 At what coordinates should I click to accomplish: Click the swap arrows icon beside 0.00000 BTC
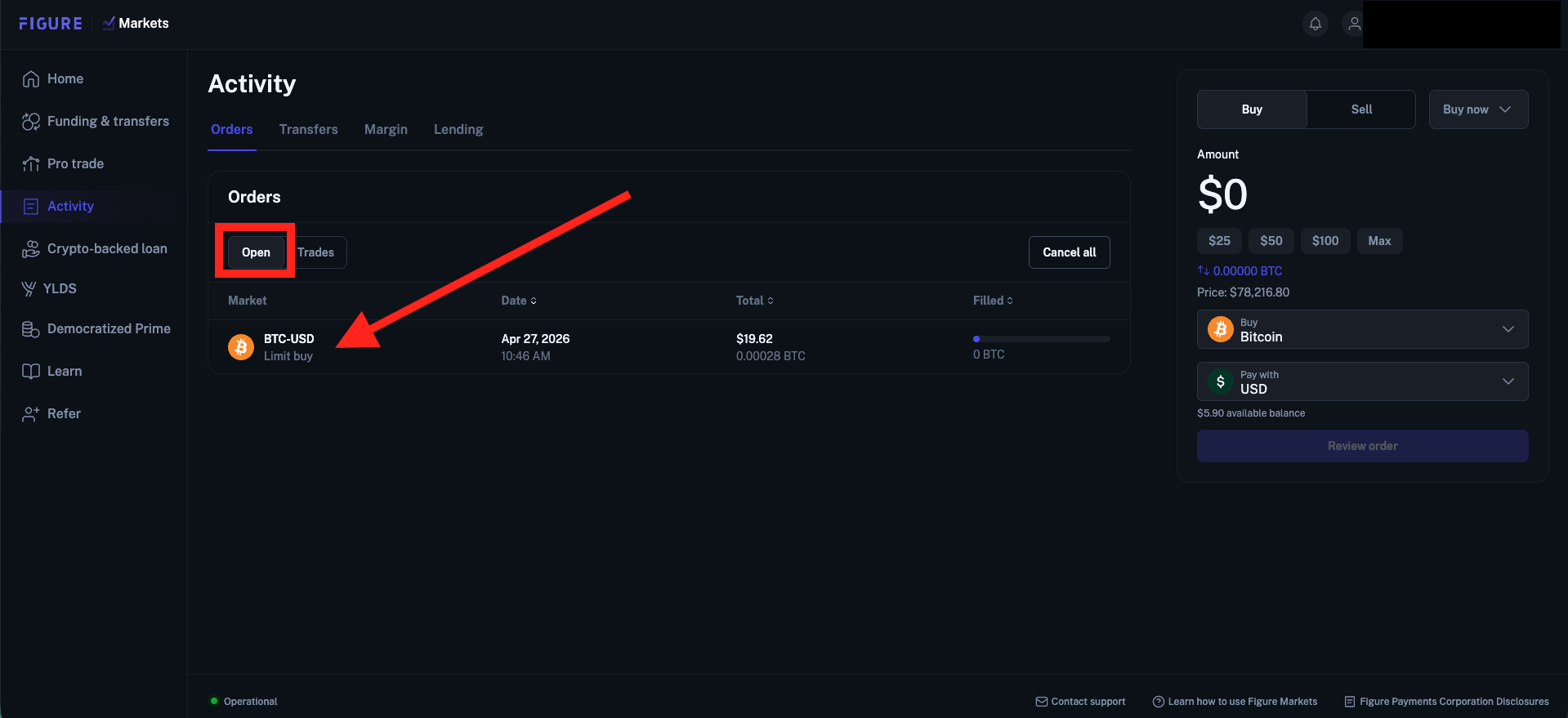coord(1203,270)
